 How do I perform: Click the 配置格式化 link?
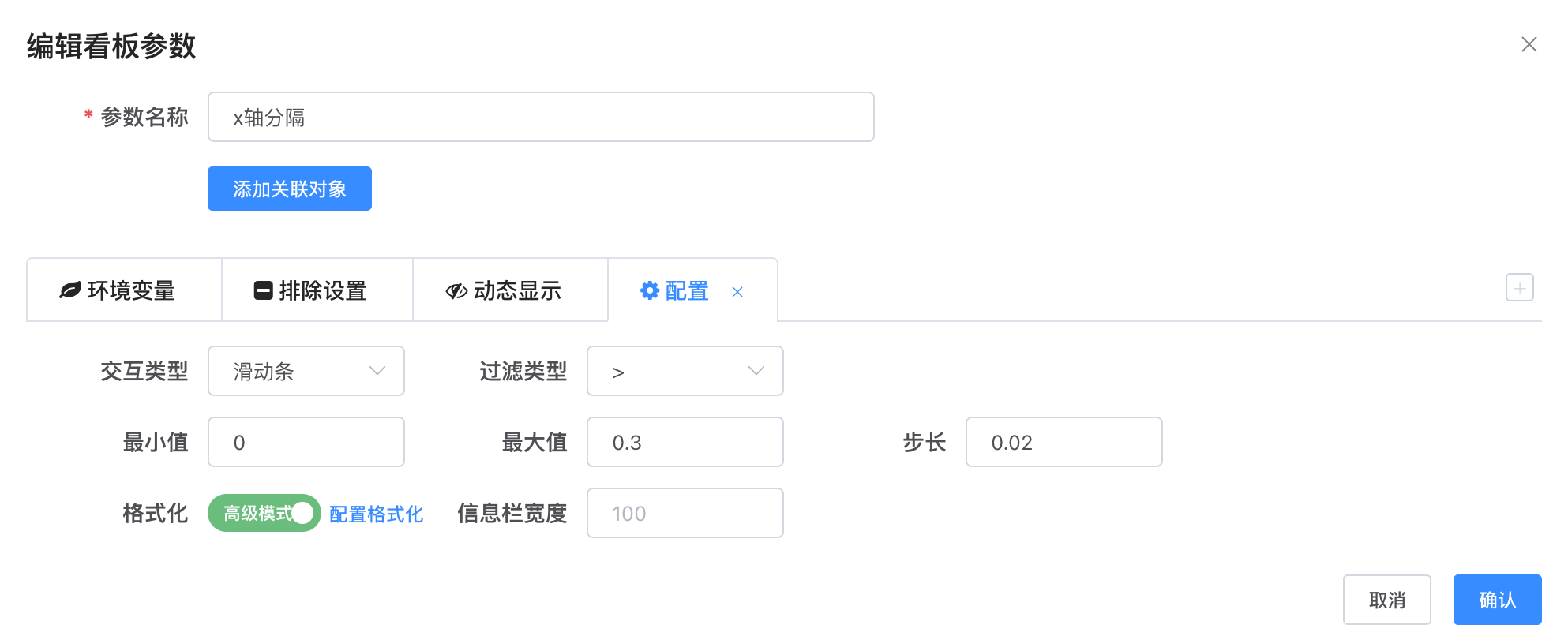376,514
